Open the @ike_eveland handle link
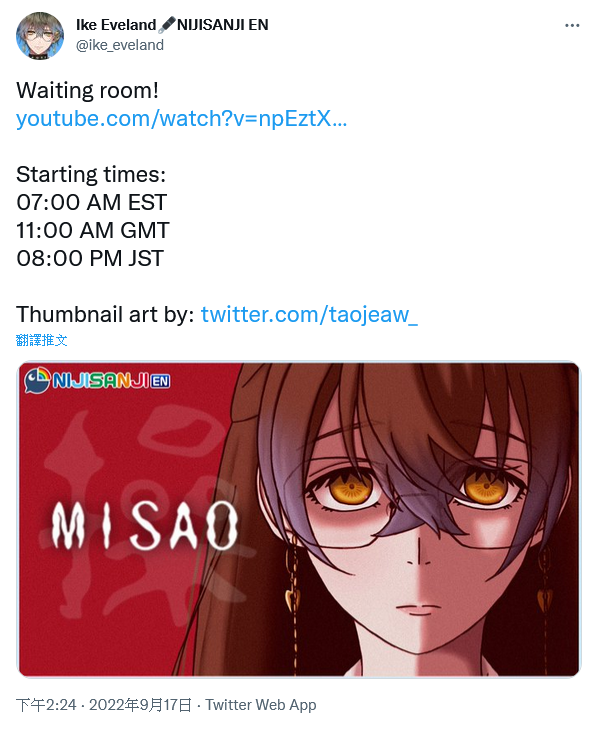This screenshot has width=598, height=730. point(120,45)
